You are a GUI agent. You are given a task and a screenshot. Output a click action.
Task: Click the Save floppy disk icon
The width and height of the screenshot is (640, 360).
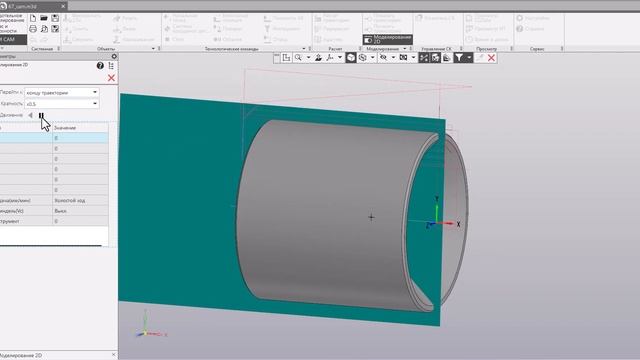[x=55, y=18]
